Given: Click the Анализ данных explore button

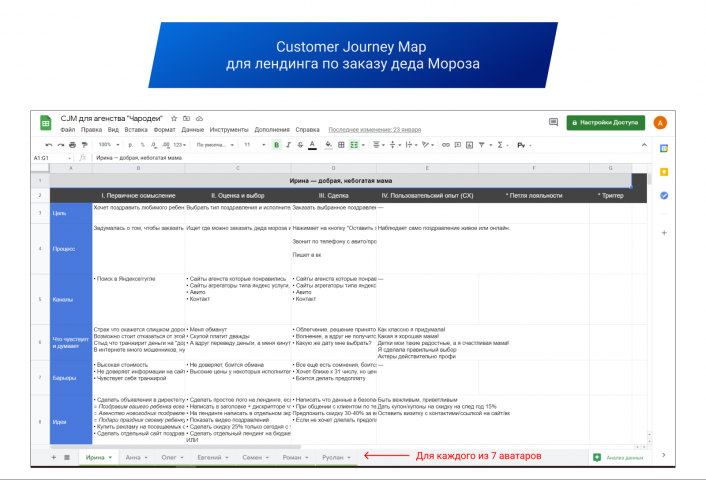Looking at the screenshot, I should coord(618,457).
